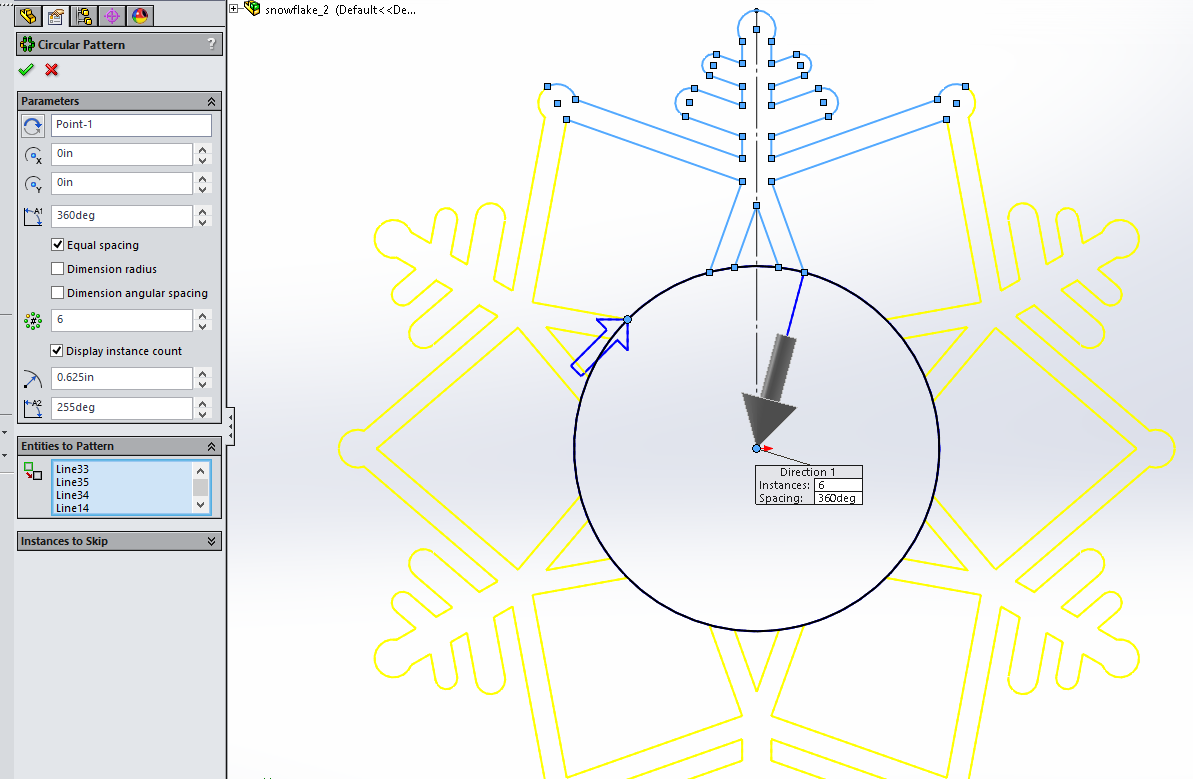Click the pattern center point in sketch
The image size is (1193, 779).
(x=756, y=449)
